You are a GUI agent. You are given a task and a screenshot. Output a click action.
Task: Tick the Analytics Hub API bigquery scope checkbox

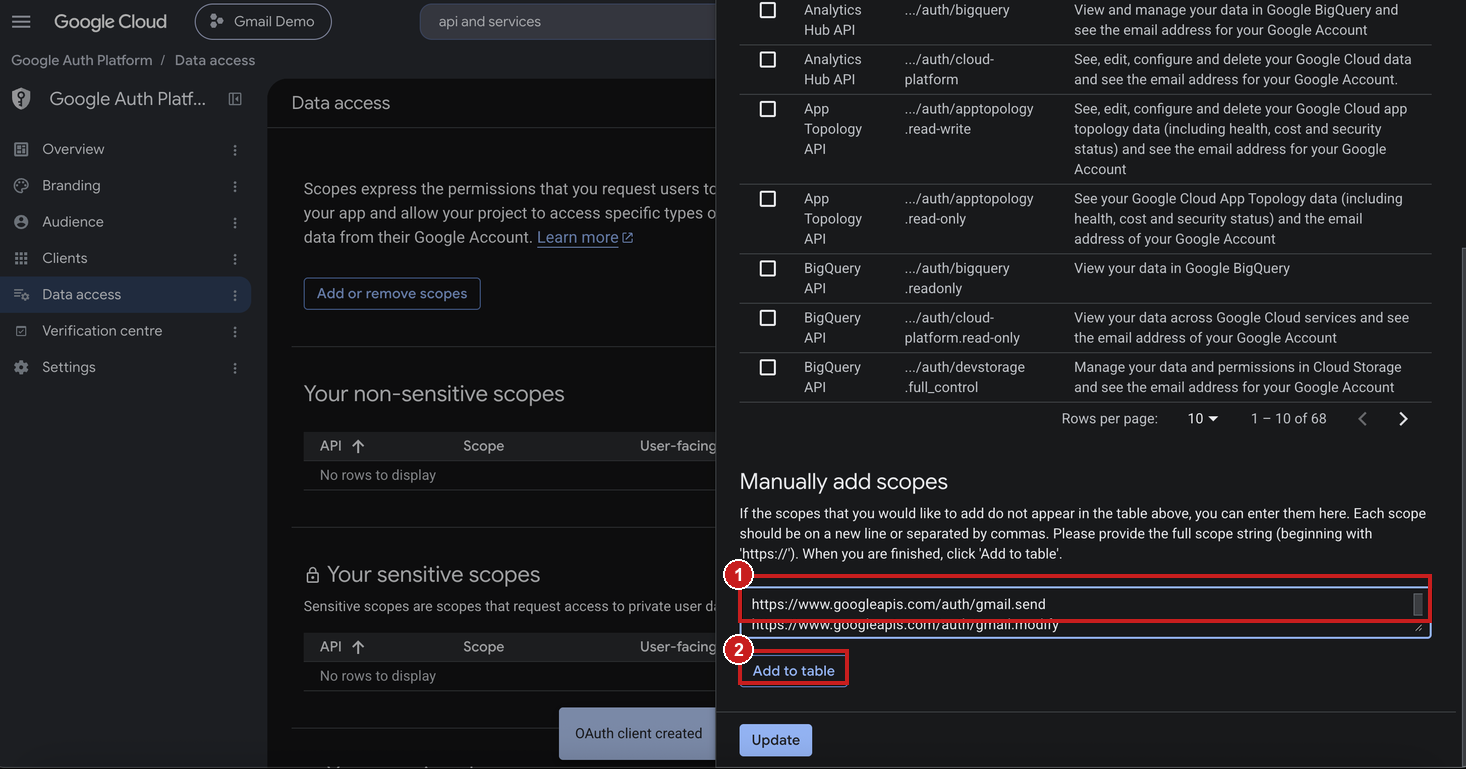click(x=768, y=10)
